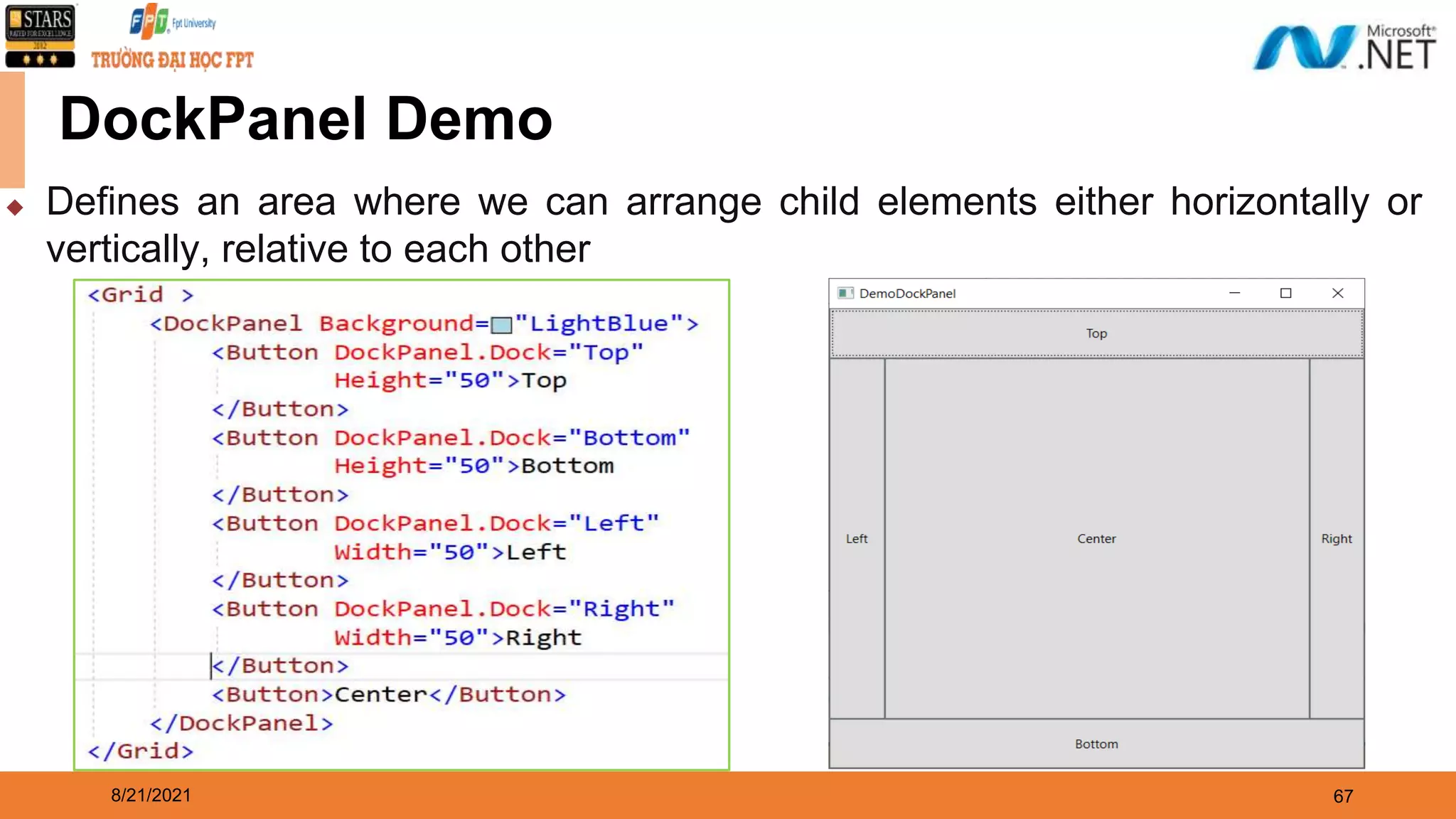Click the DockPanel.Dock="Bottom" code line

pos(451,438)
